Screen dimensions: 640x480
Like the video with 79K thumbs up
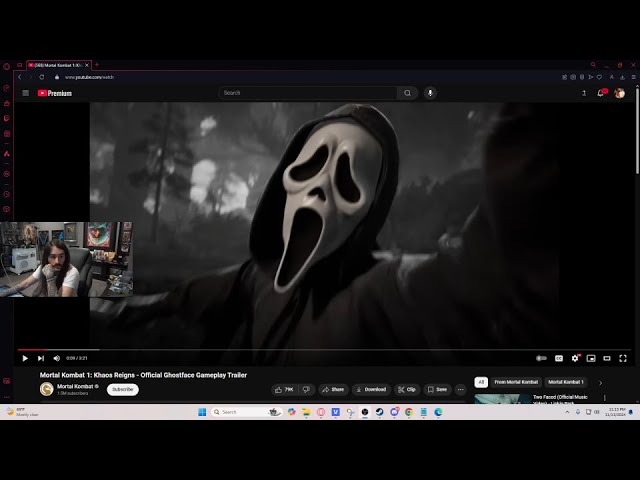tap(284, 389)
